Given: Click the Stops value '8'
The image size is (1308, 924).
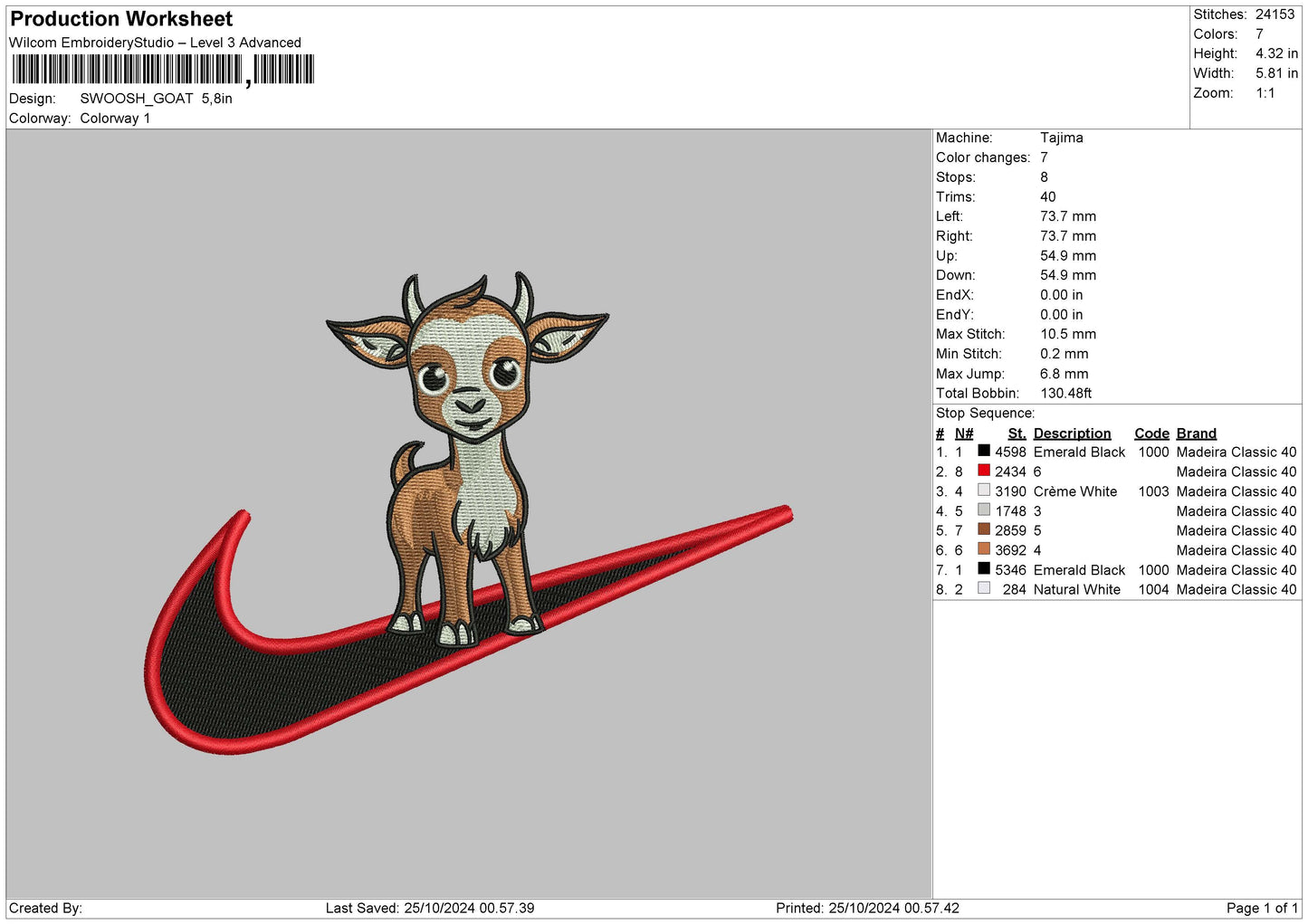Looking at the screenshot, I should click(1044, 177).
